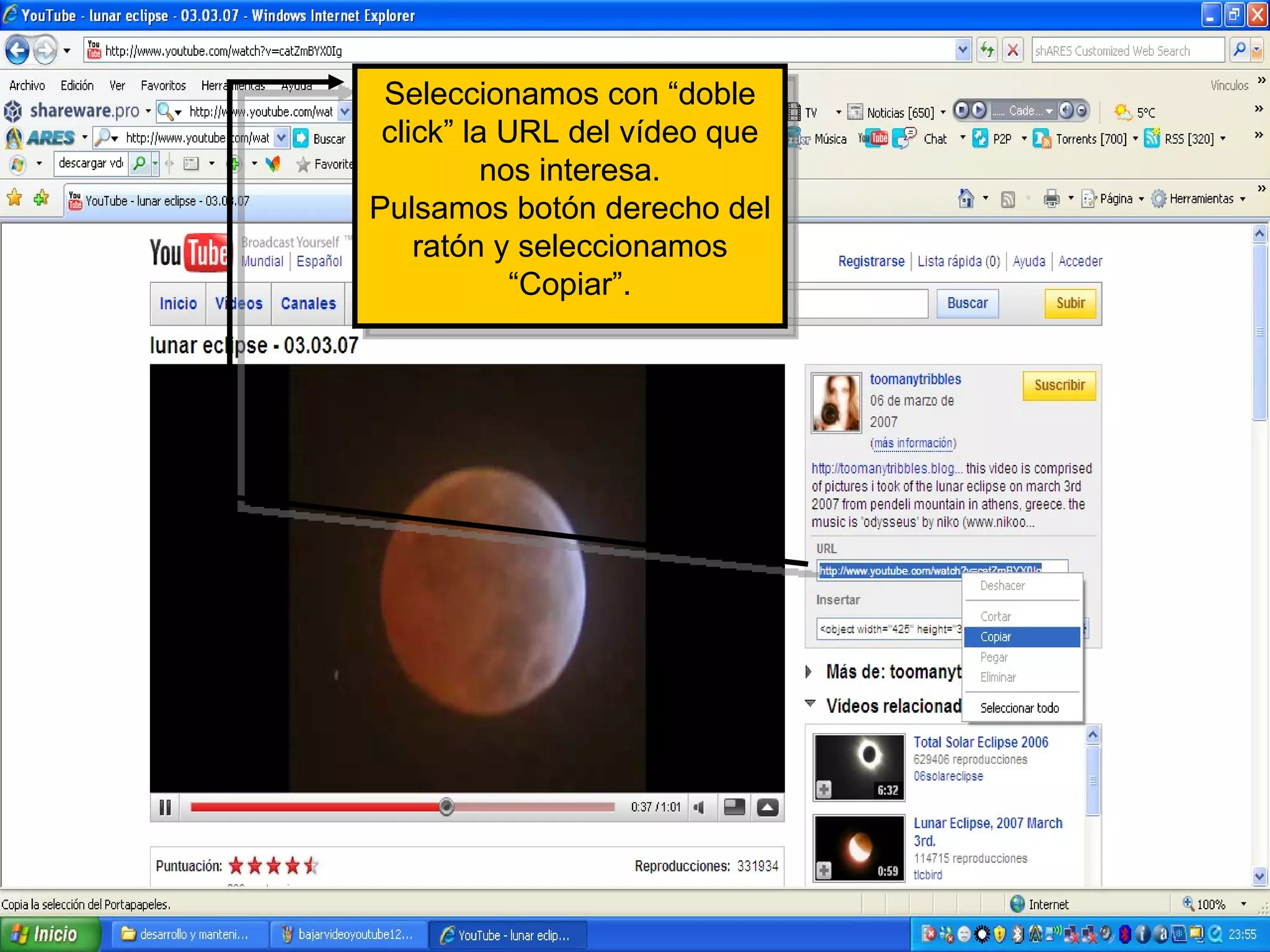Pause the video with the pause button
The height and width of the screenshot is (952, 1270).
coord(165,808)
